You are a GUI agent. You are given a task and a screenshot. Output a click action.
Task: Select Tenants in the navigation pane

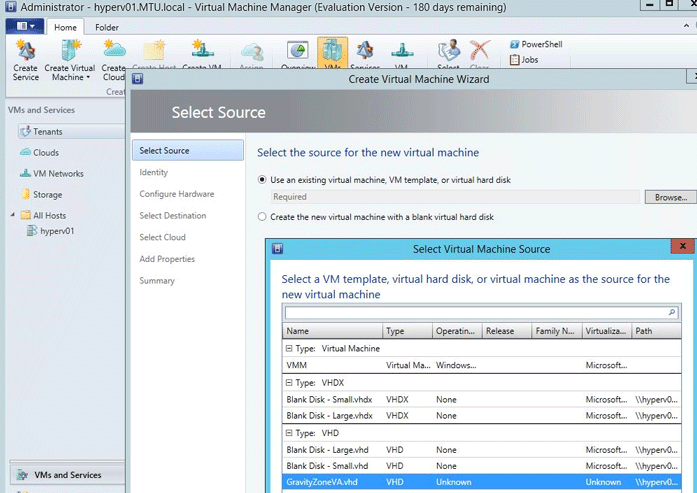click(47, 131)
